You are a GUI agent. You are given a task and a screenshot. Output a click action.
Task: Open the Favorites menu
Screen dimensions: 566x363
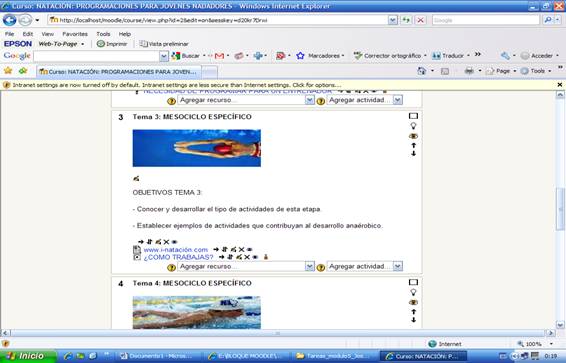(75, 34)
